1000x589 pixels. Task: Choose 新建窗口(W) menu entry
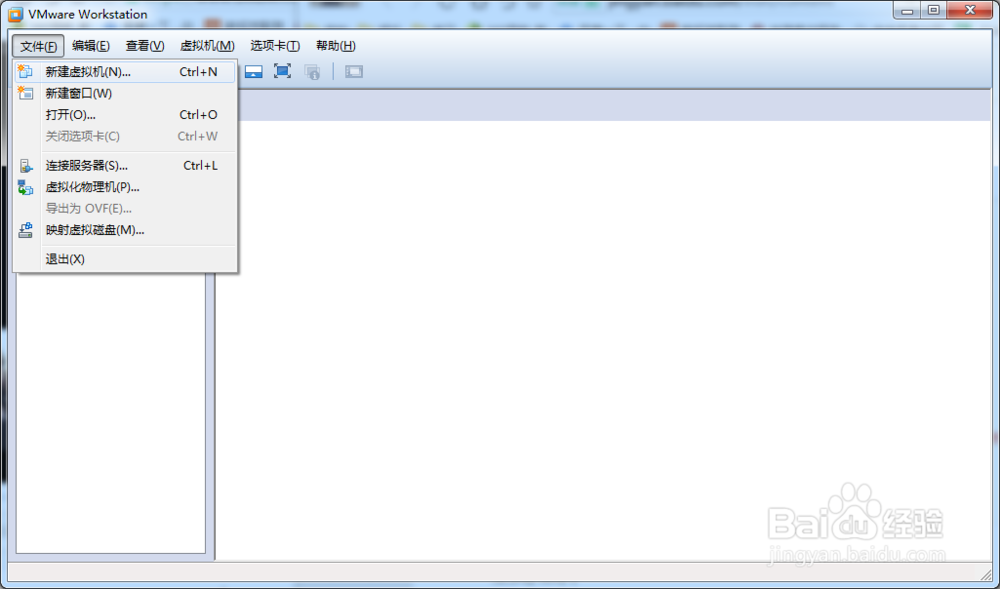(x=125, y=94)
